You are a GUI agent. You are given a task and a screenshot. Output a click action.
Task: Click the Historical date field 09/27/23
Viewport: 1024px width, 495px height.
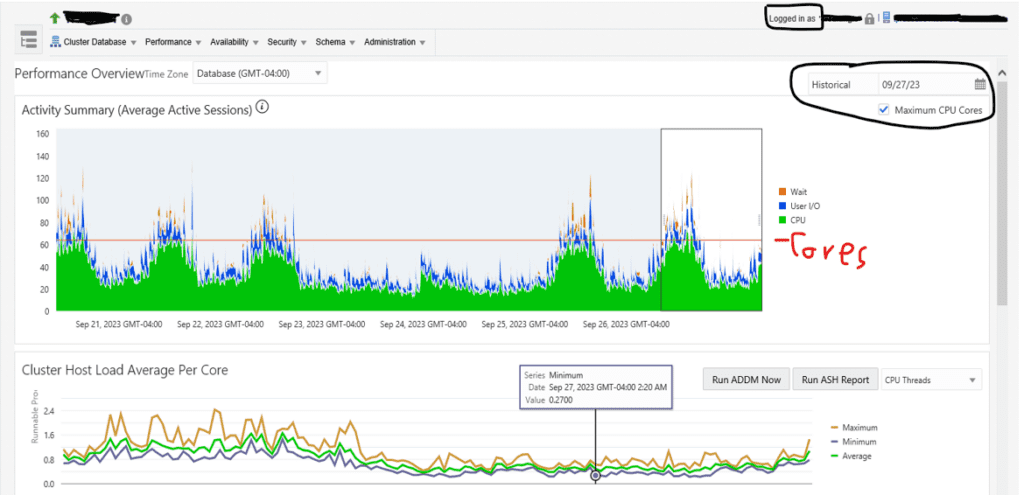[925, 84]
